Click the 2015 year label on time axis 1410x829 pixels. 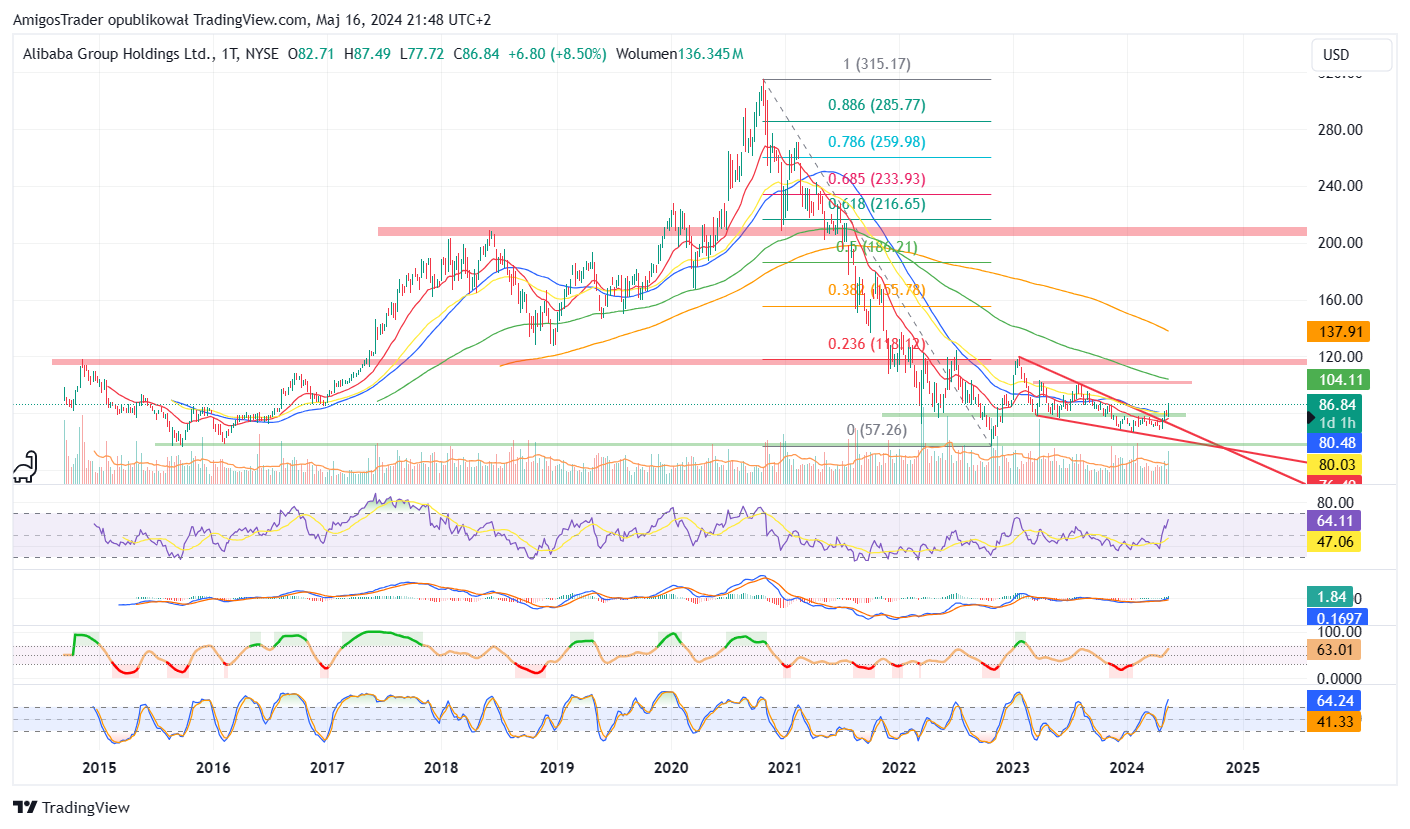(99, 768)
